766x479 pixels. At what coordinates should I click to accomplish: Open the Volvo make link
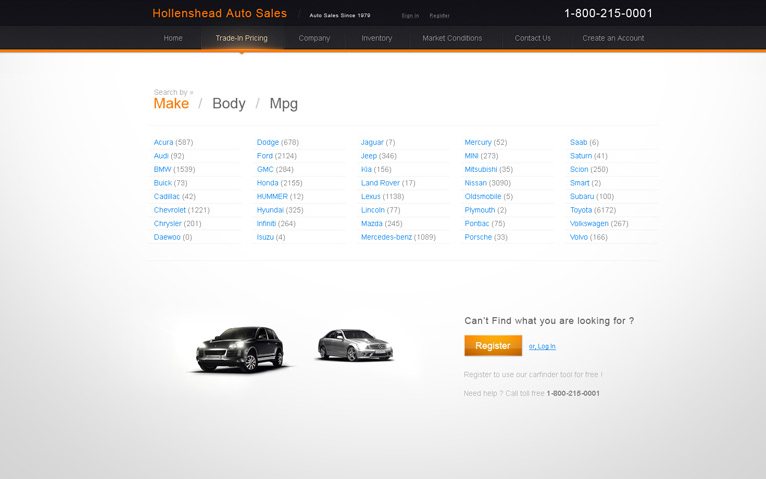pyautogui.click(x=578, y=237)
